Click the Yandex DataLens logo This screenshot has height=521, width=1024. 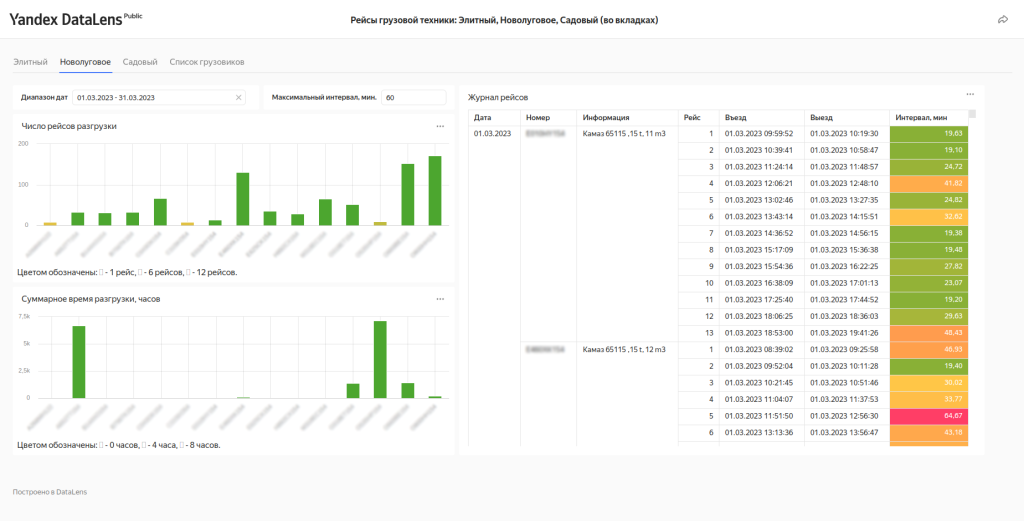[x=65, y=19]
